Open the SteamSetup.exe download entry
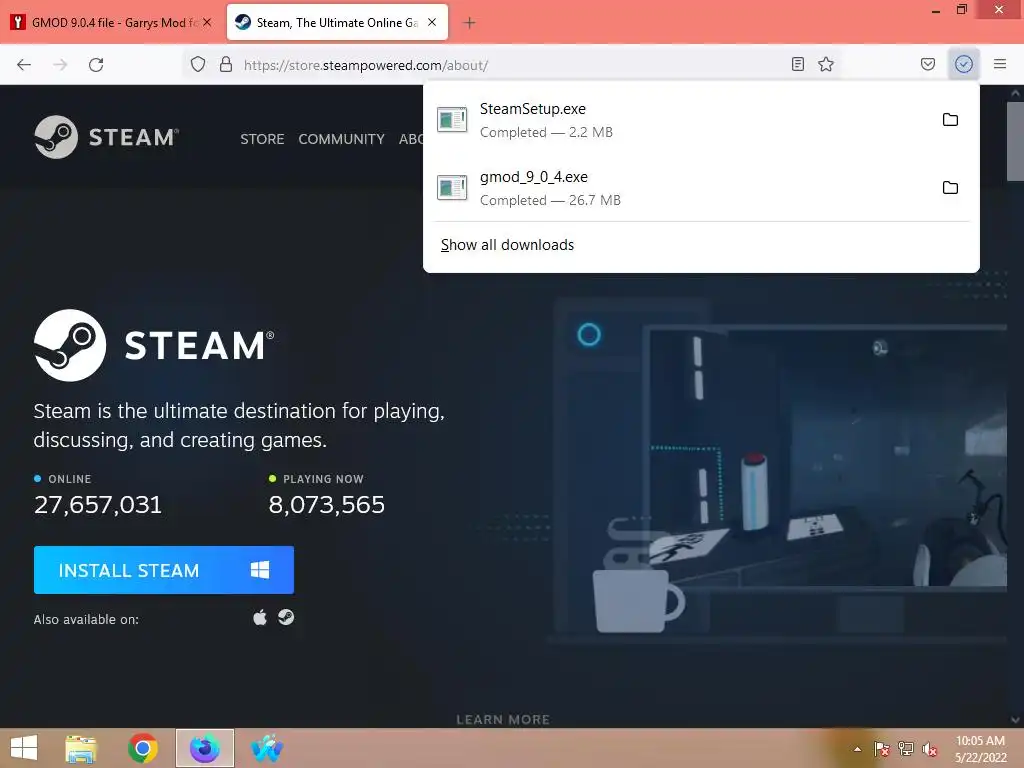1024x768 pixels. point(701,120)
